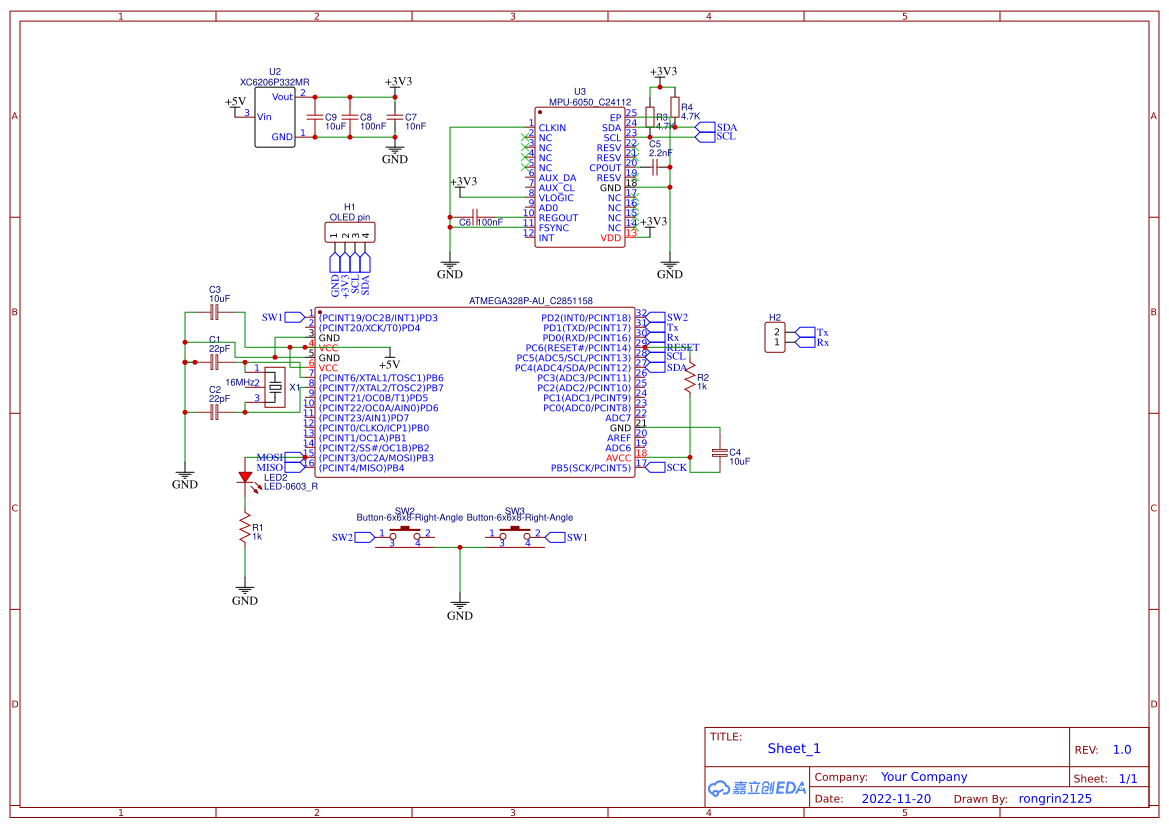Click the Sheet_1 title text
The width and height of the screenshot is (1169, 828).
[794, 748]
